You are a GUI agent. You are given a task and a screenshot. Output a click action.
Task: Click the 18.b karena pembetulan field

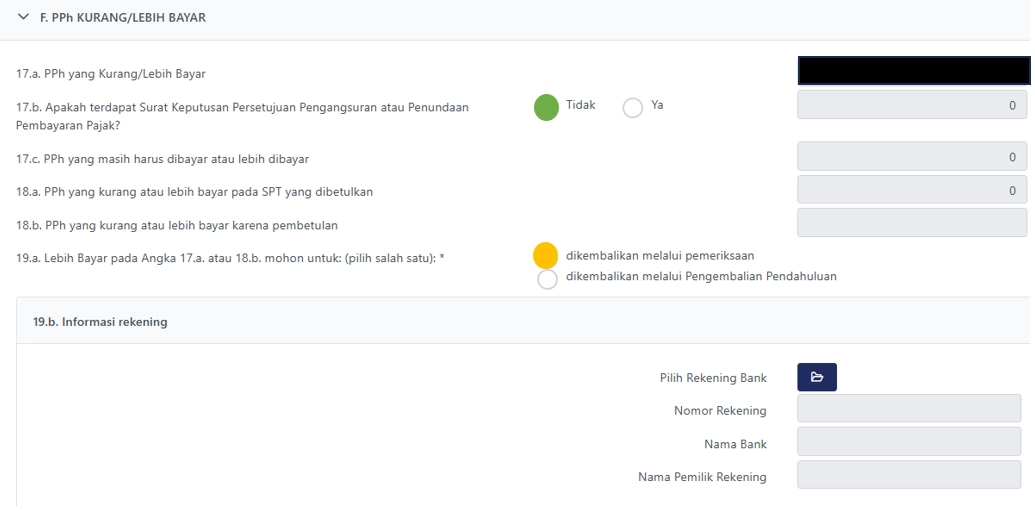(x=911, y=223)
